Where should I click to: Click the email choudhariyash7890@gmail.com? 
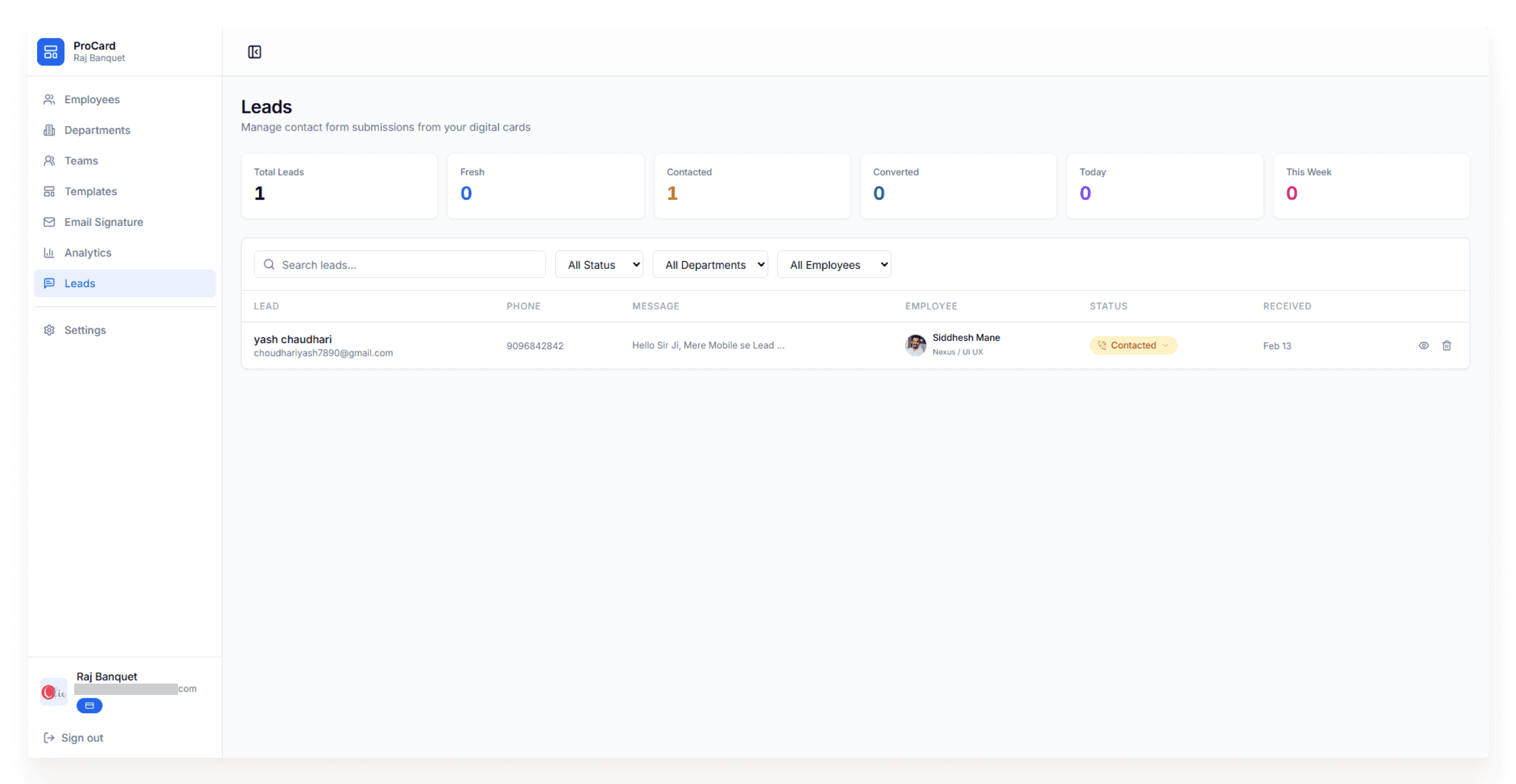coord(323,353)
